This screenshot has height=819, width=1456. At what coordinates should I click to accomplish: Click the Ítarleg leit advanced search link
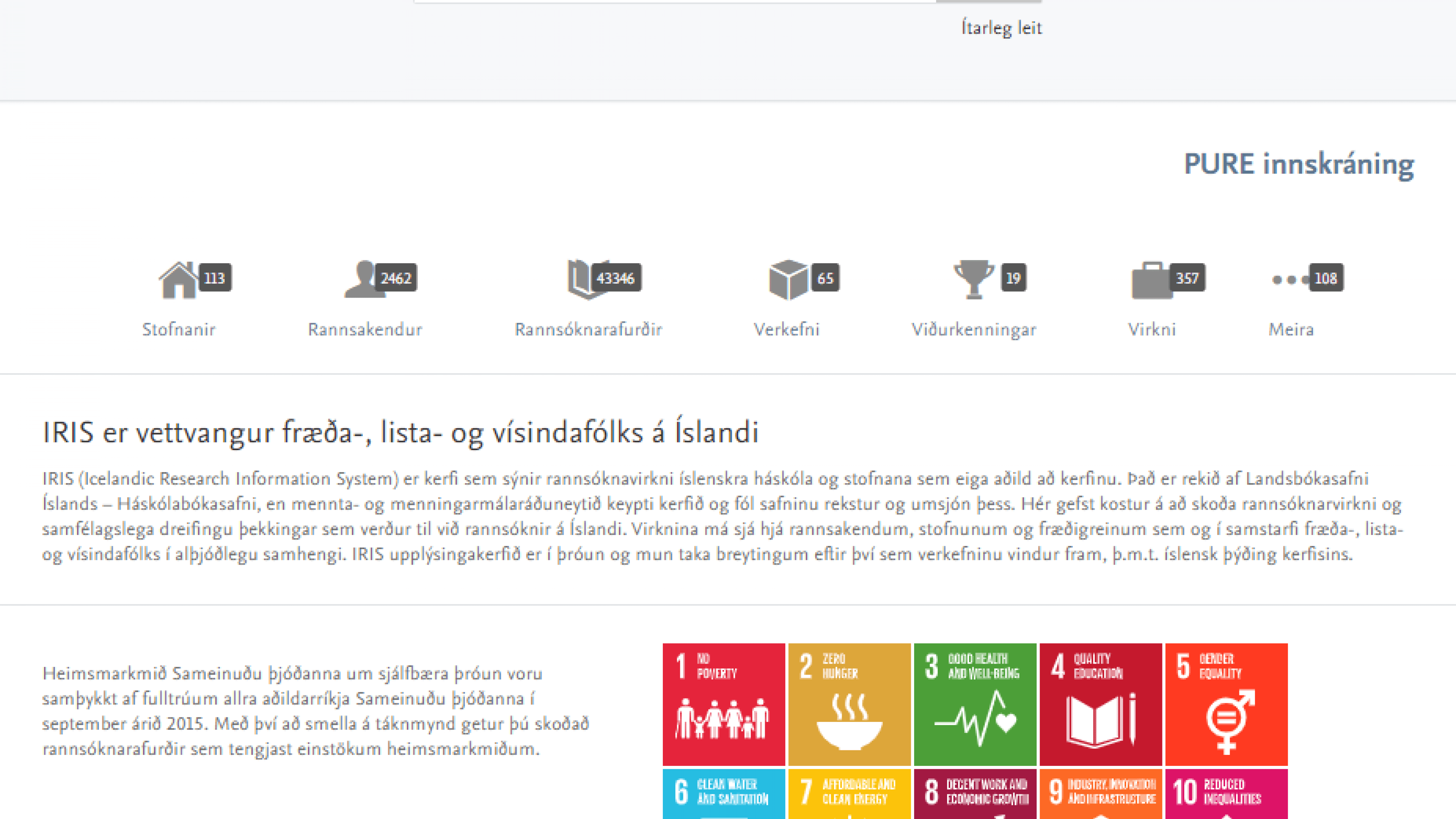(x=1001, y=28)
